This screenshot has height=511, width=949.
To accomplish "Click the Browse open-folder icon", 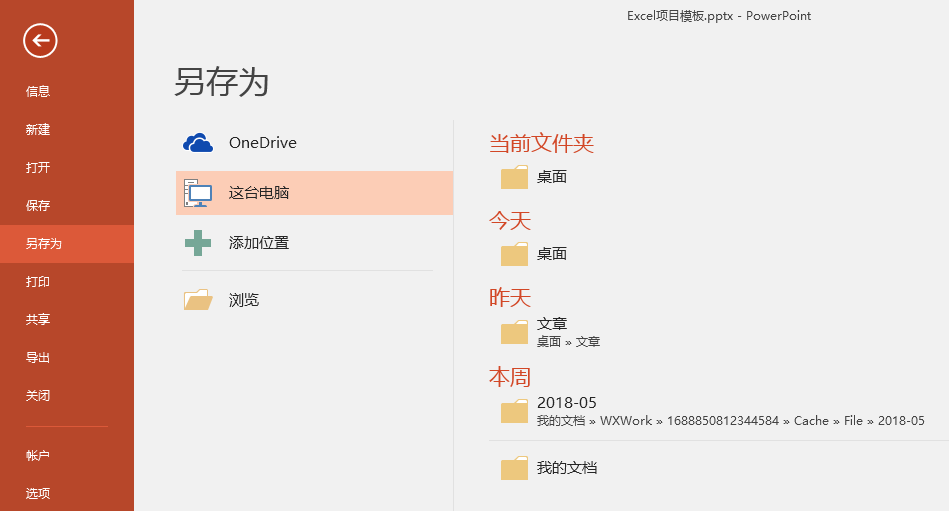I will (x=198, y=300).
